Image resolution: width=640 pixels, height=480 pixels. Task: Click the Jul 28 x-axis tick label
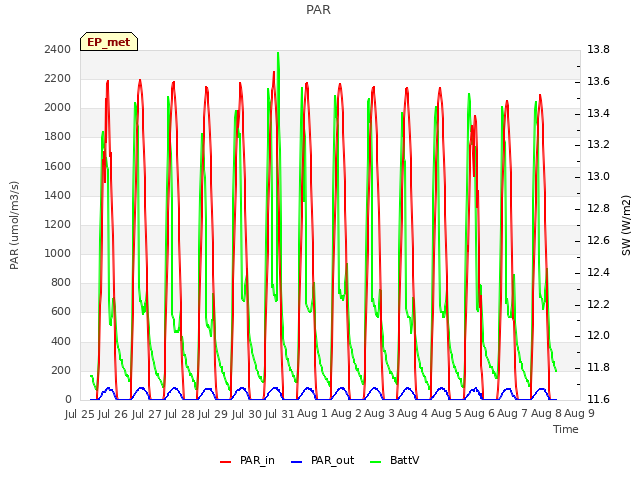[181, 414]
